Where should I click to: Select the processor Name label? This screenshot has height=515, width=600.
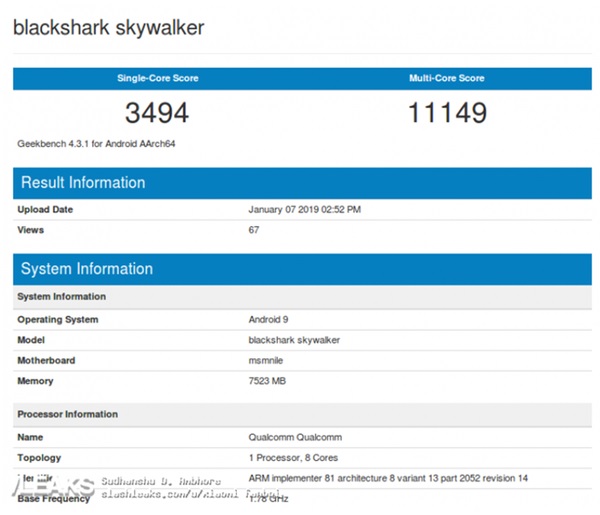(x=30, y=437)
